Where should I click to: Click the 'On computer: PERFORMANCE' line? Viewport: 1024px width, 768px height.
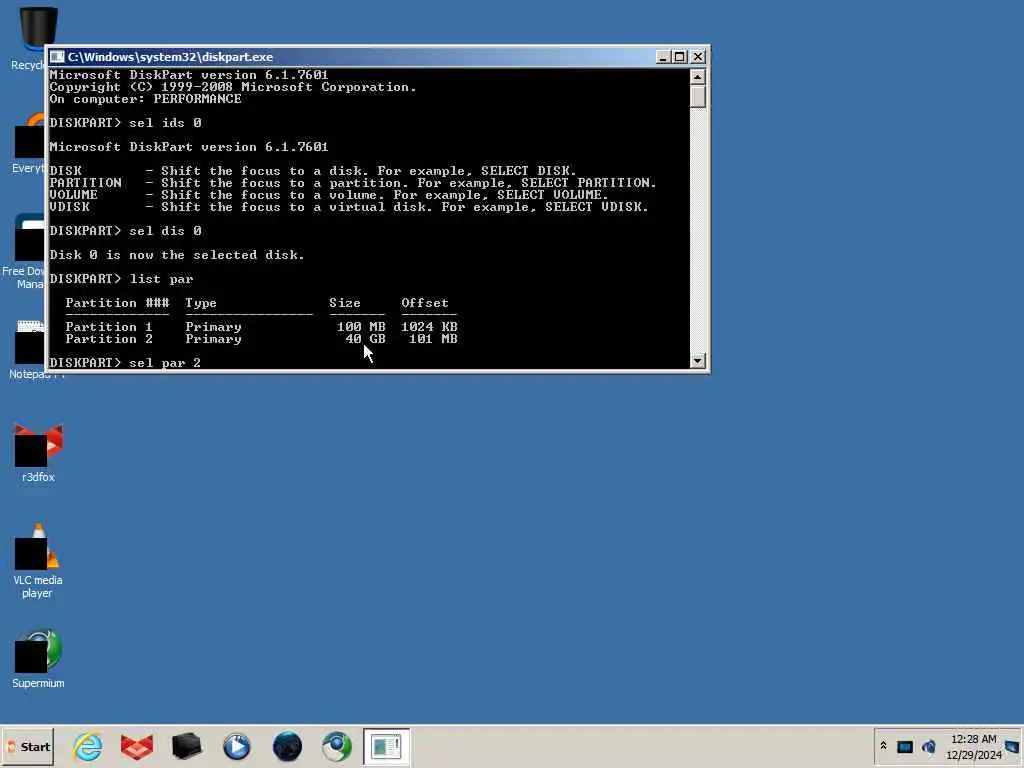[x=146, y=99]
